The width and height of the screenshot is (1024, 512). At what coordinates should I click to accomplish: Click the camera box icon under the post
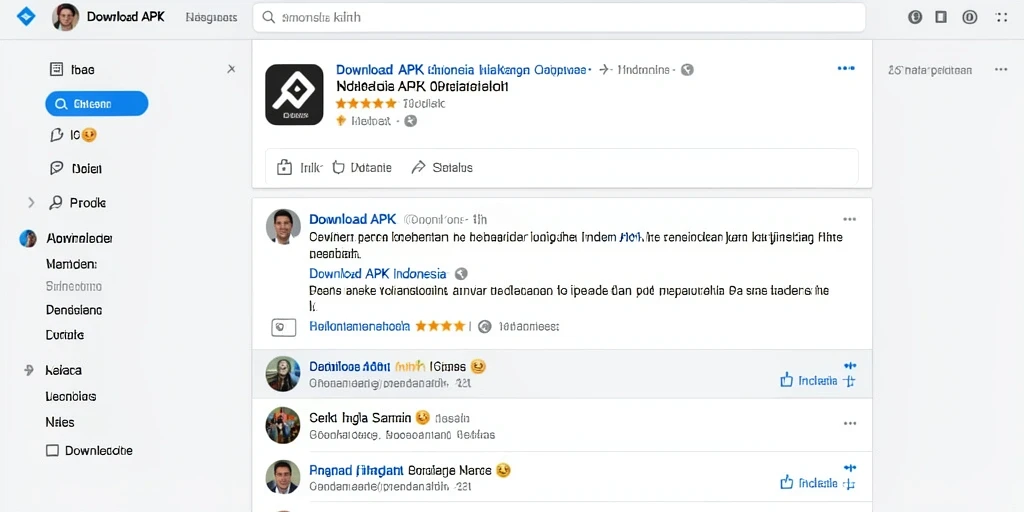click(x=283, y=327)
